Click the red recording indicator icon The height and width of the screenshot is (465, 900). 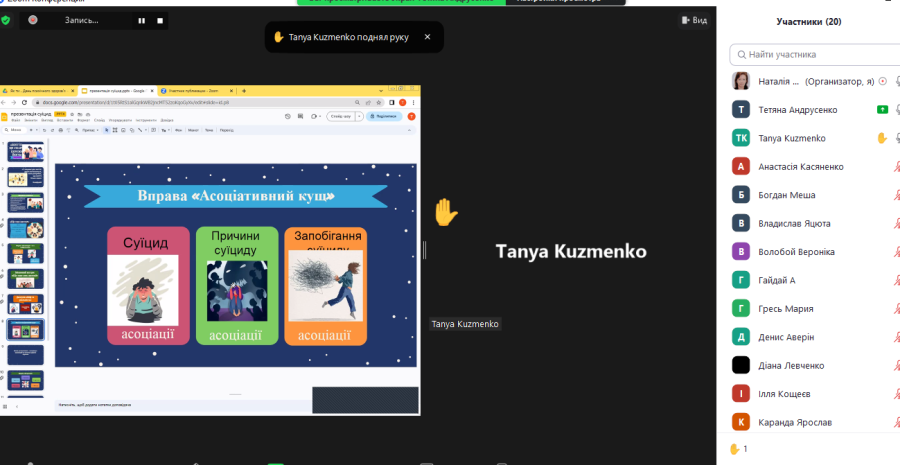(x=33, y=20)
